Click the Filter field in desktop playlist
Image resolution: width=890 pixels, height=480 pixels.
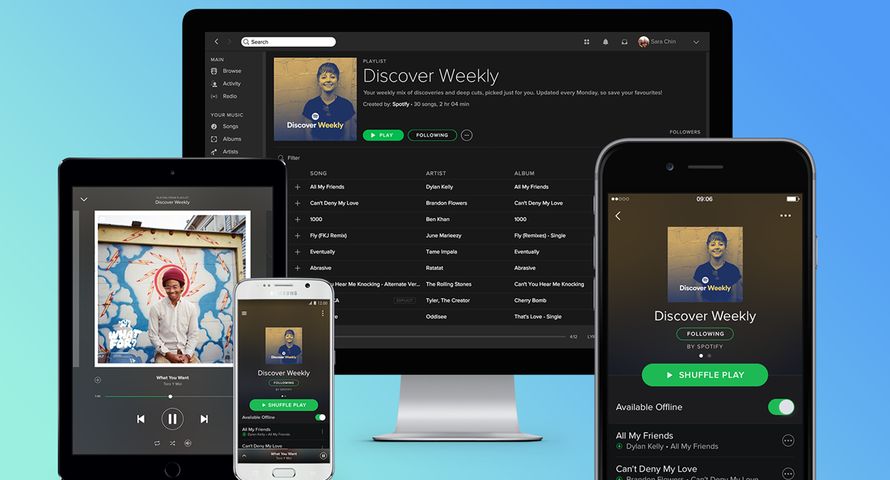click(x=289, y=158)
